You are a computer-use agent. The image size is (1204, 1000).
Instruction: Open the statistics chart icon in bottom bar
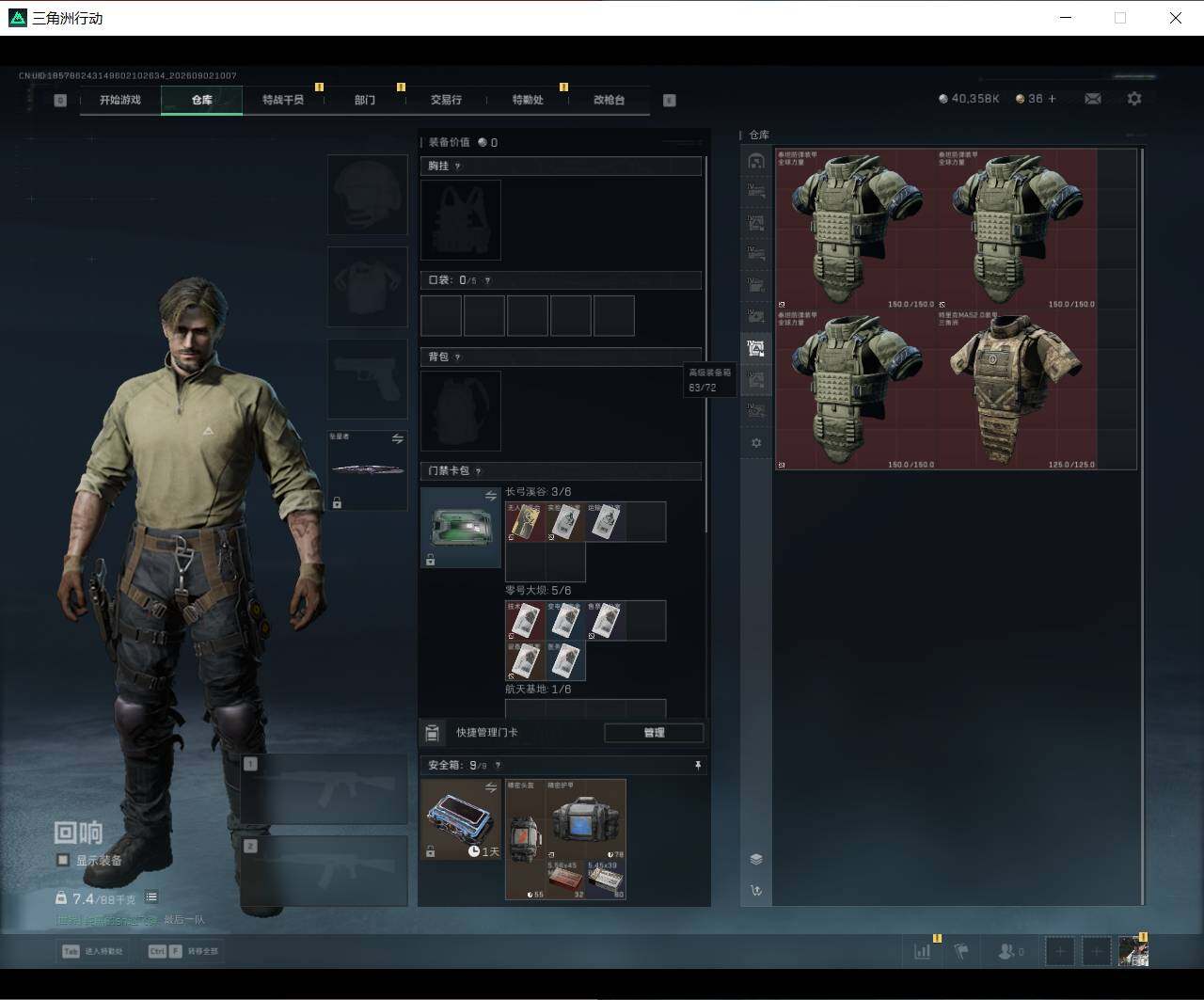pos(923,951)
